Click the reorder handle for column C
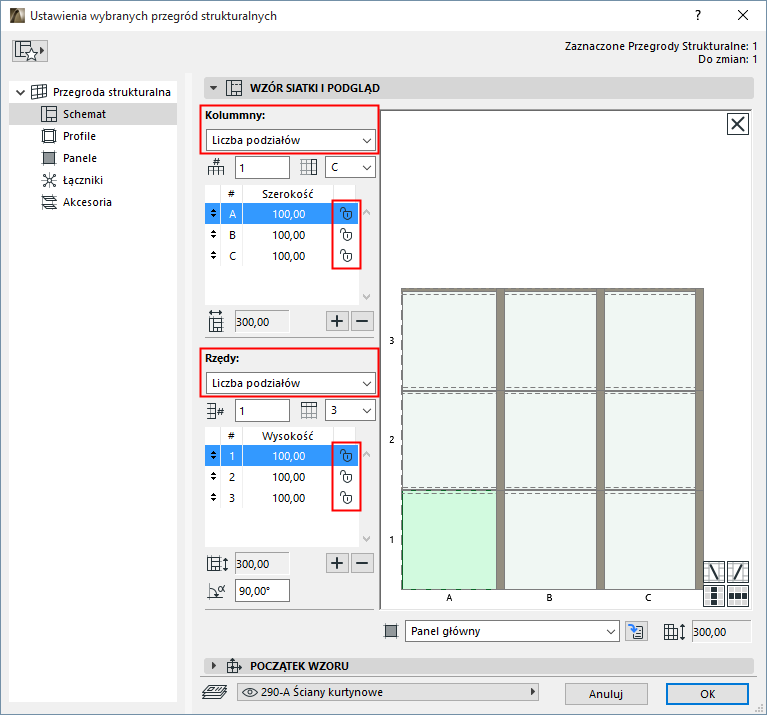 click(213, 256)
